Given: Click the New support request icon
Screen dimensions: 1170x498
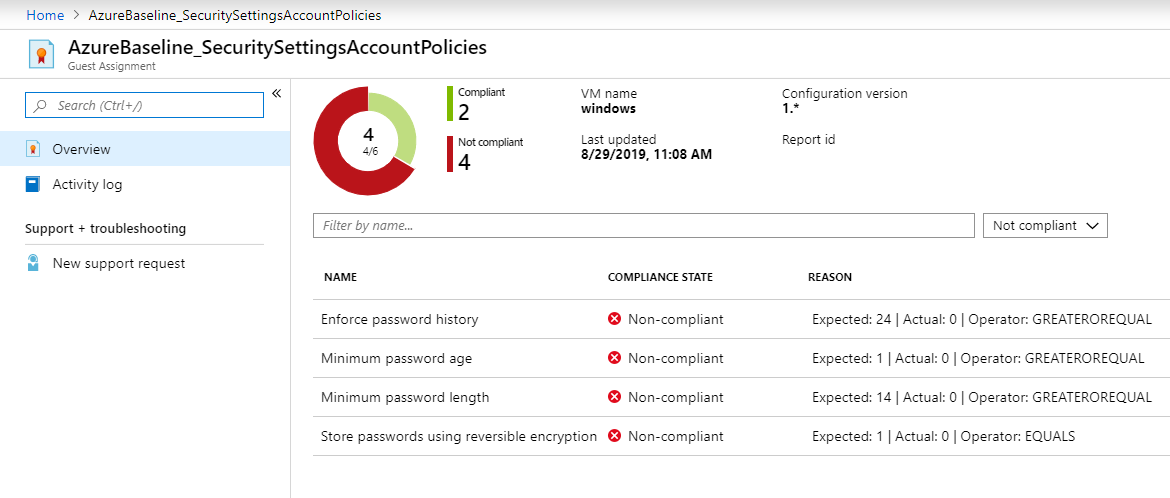Looking at the screenshot, I should pos(34,263).
